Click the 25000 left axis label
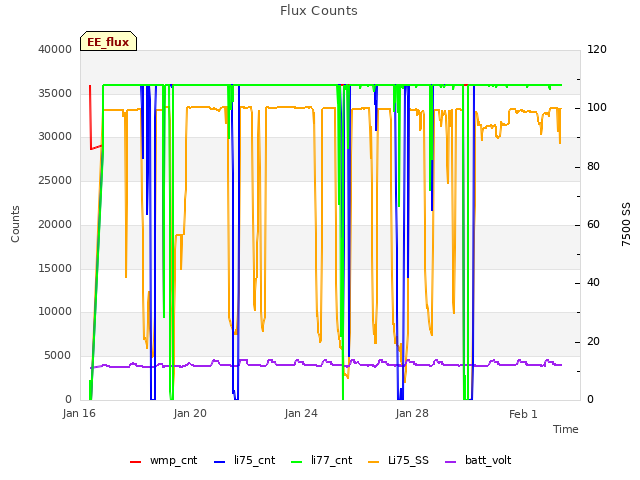The height and width of the screenshot is (480, 640). pos(55,180)
